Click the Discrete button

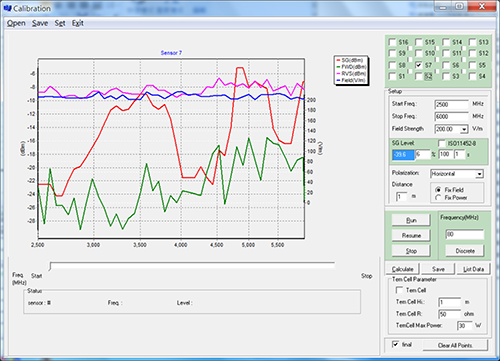click(x=465, y=251)
